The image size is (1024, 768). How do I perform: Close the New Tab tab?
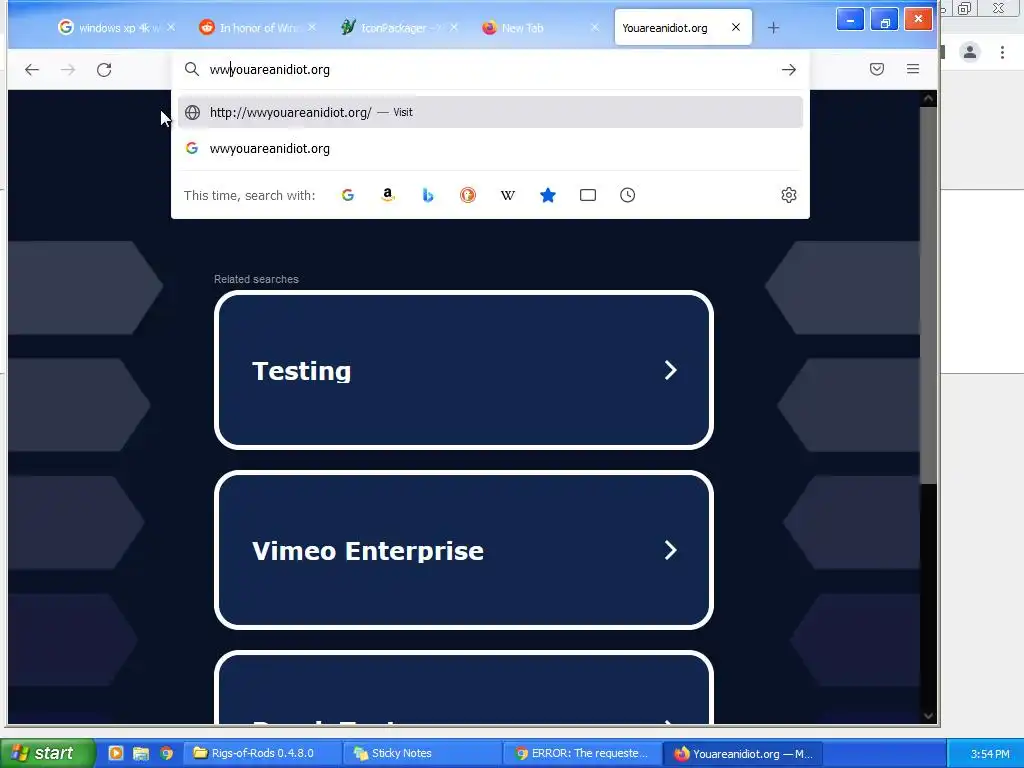click(594, 27)
